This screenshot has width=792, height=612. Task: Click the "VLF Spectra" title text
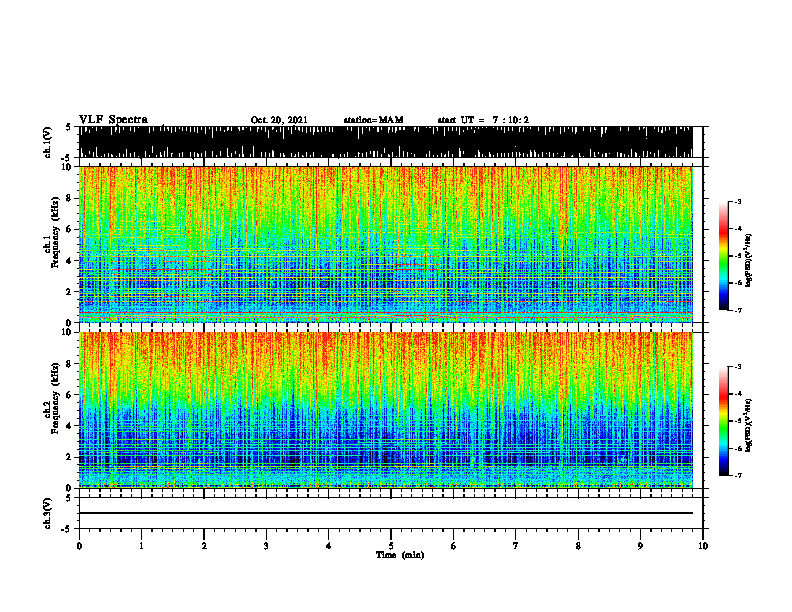[x=113, y=119]
